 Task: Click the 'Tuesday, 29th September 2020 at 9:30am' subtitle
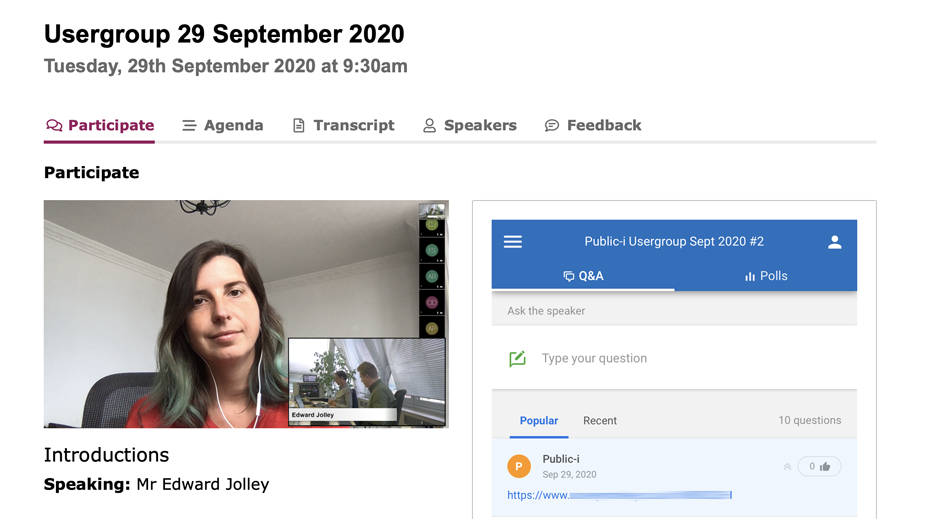[x=225, y=66]
